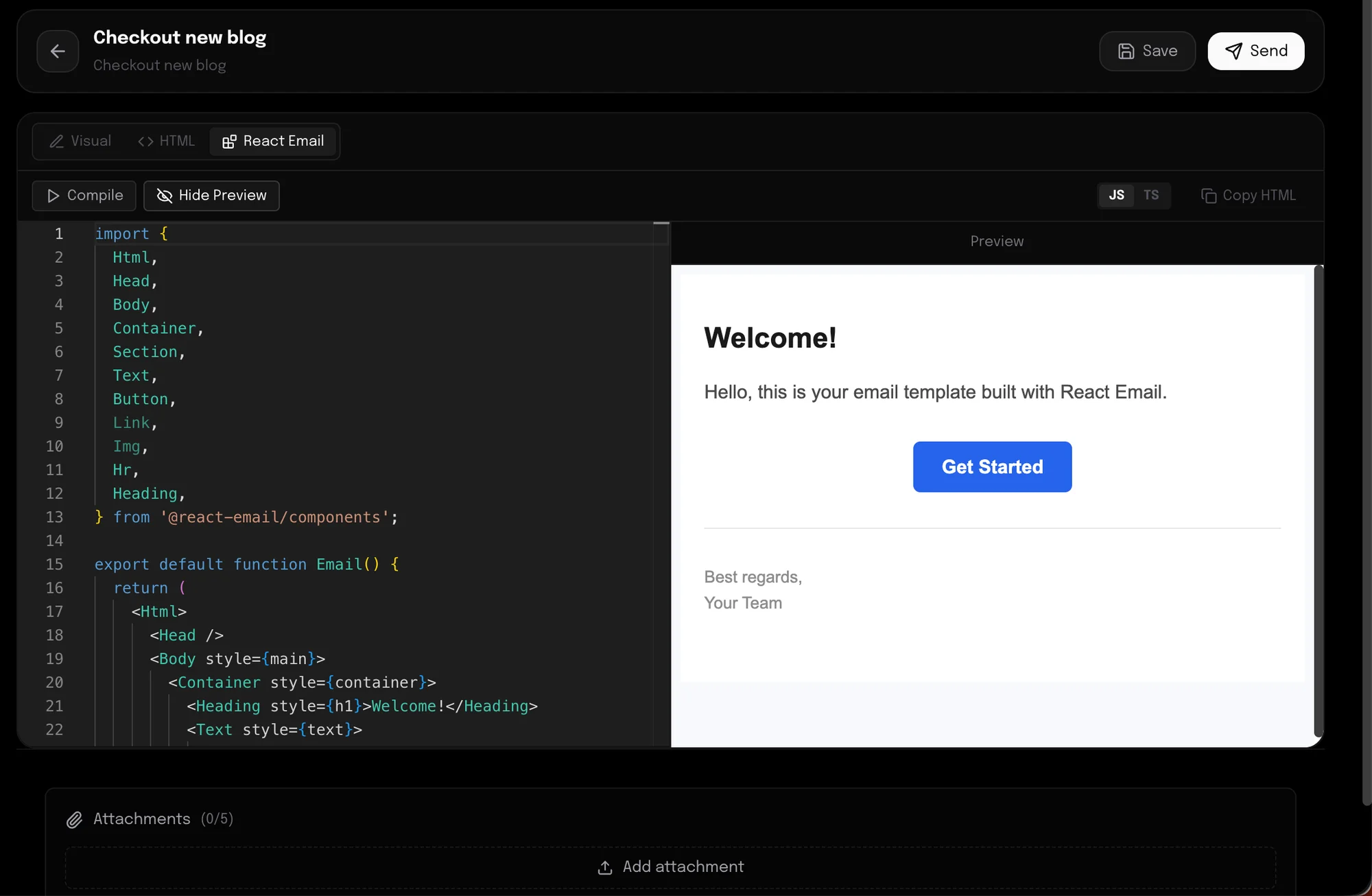Click the Save floppy disk icon

pyautogui.click(x=1126, y=51)
